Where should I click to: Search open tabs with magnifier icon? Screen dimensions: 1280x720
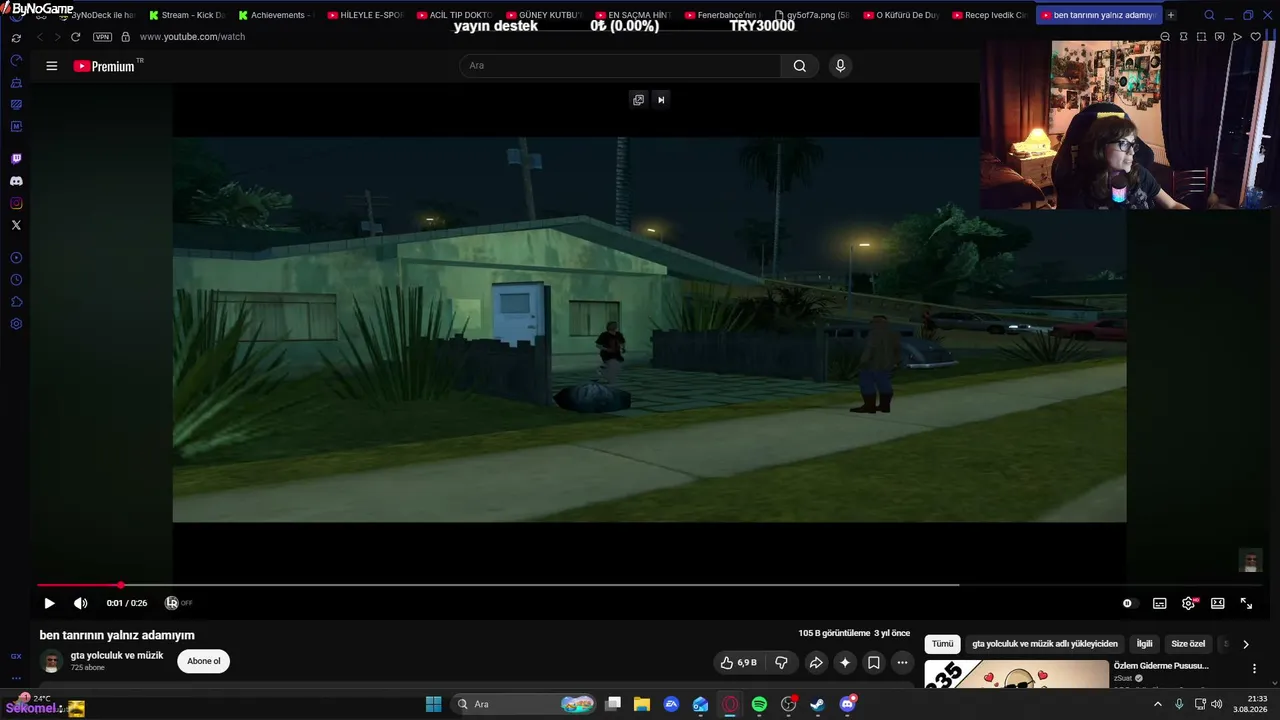tap(1209, 15)
